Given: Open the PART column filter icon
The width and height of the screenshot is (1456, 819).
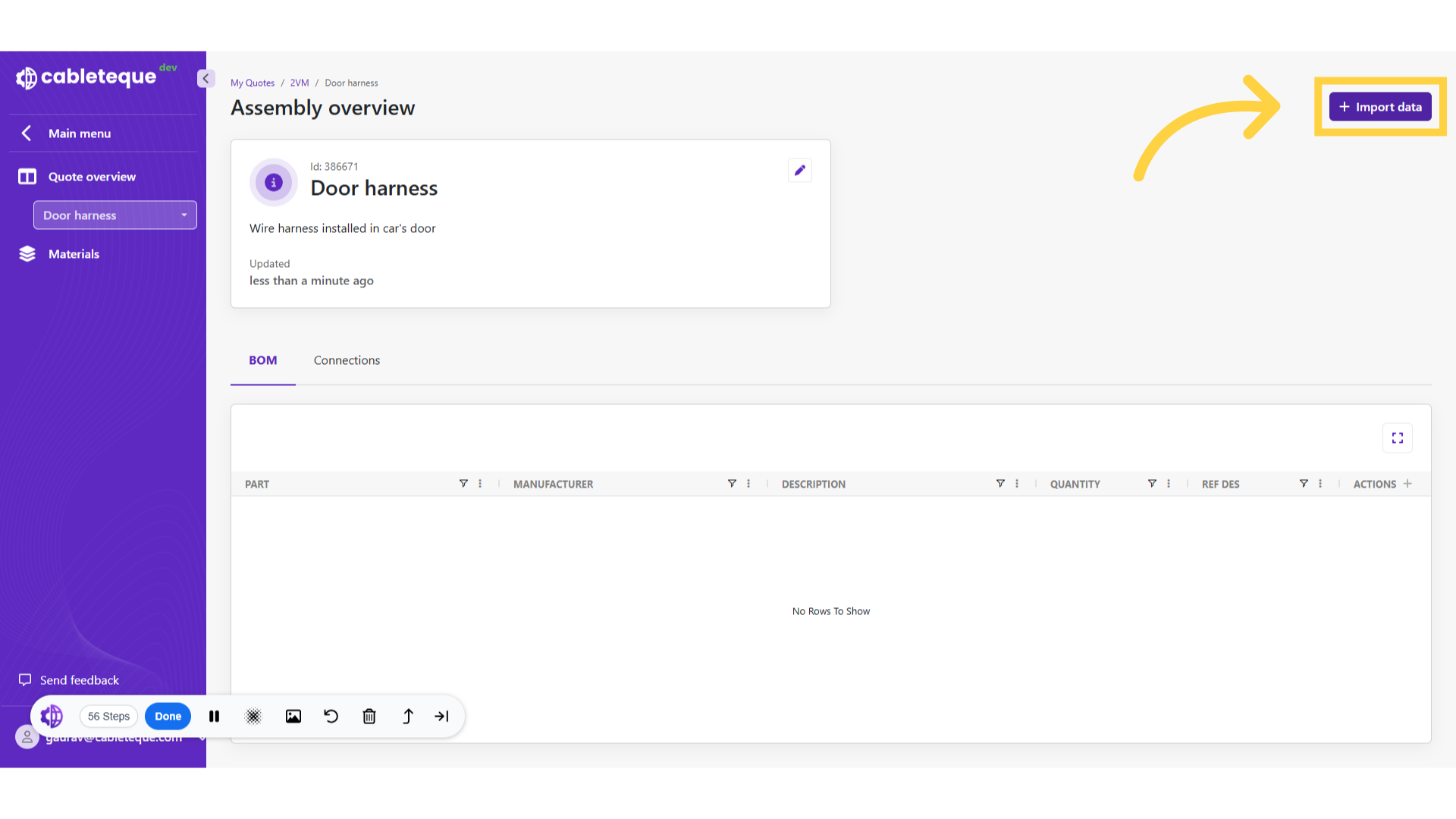Looking at the screenshot, I should [x=463, y=483].
